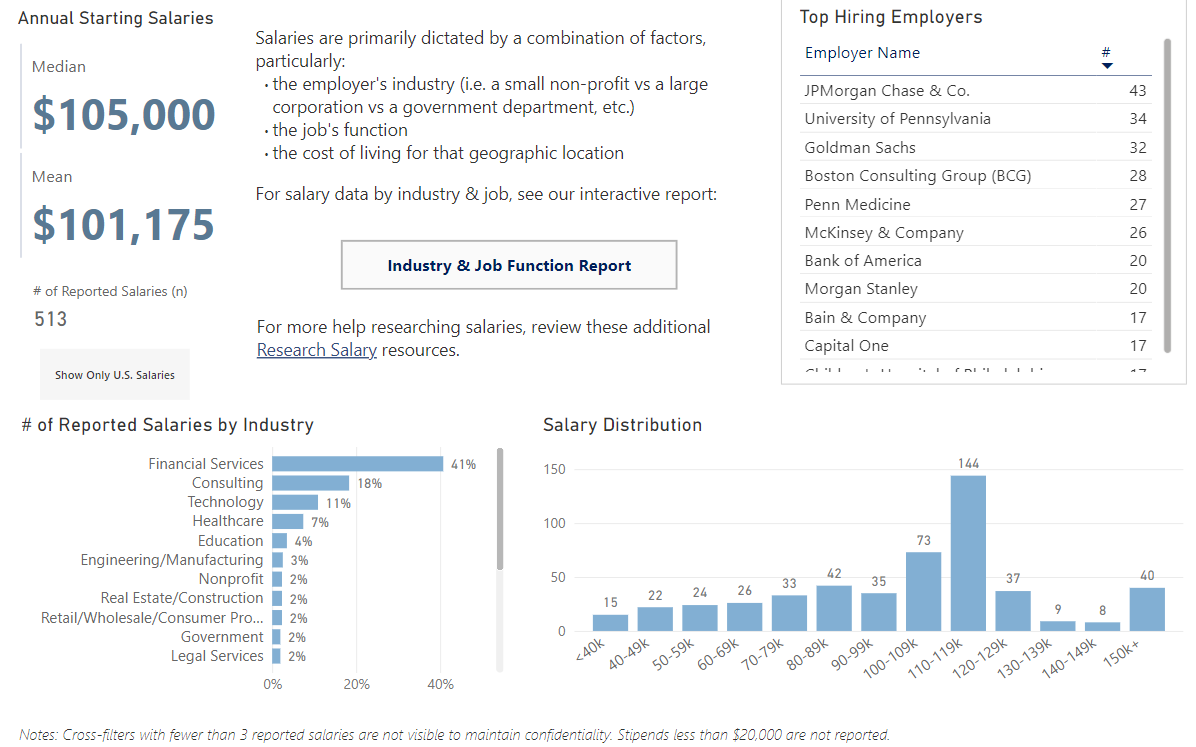
Task: Toggle Show Only U.S. Salaries
Action: [115, 375]
